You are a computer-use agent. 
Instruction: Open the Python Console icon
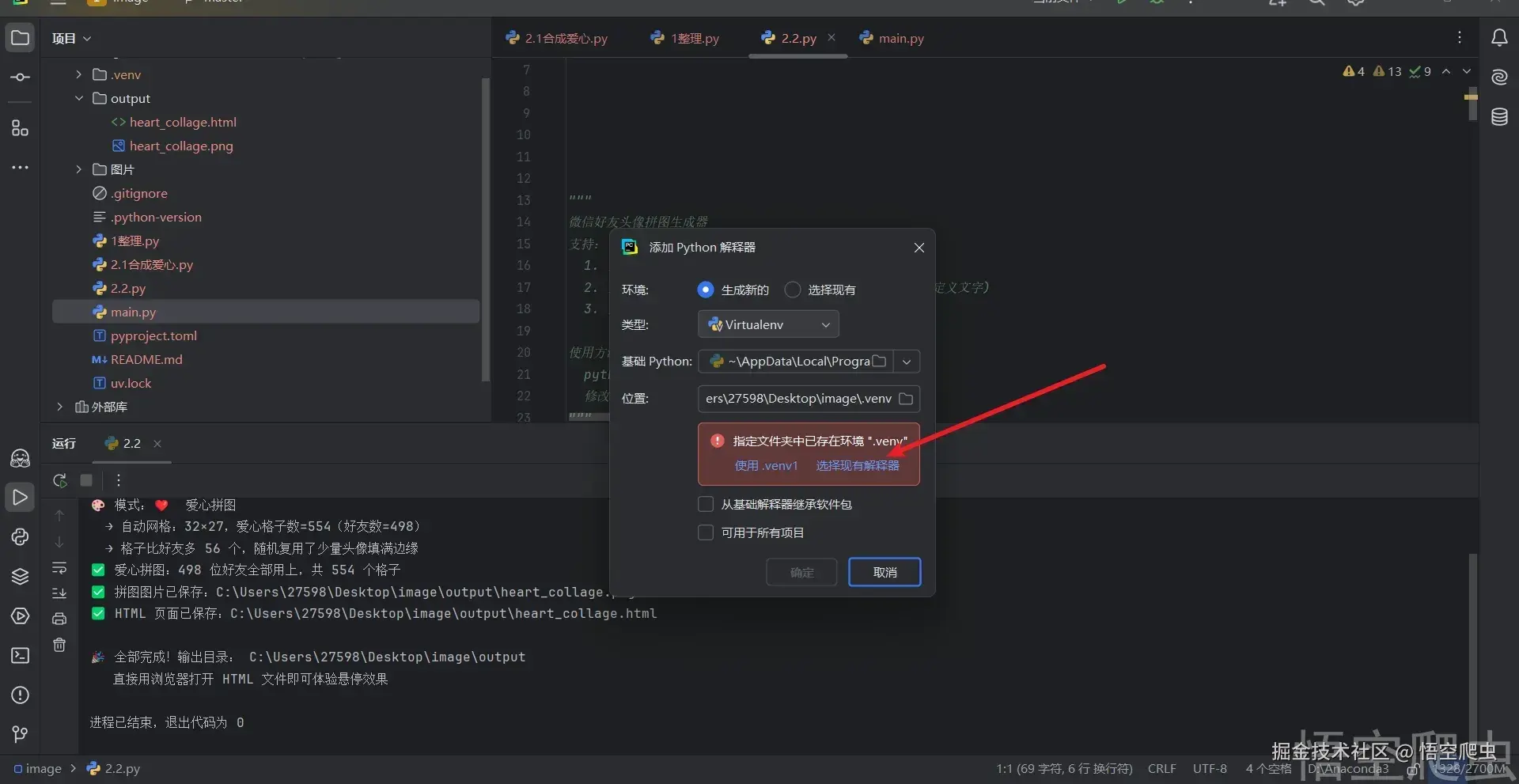pos(20,537)
